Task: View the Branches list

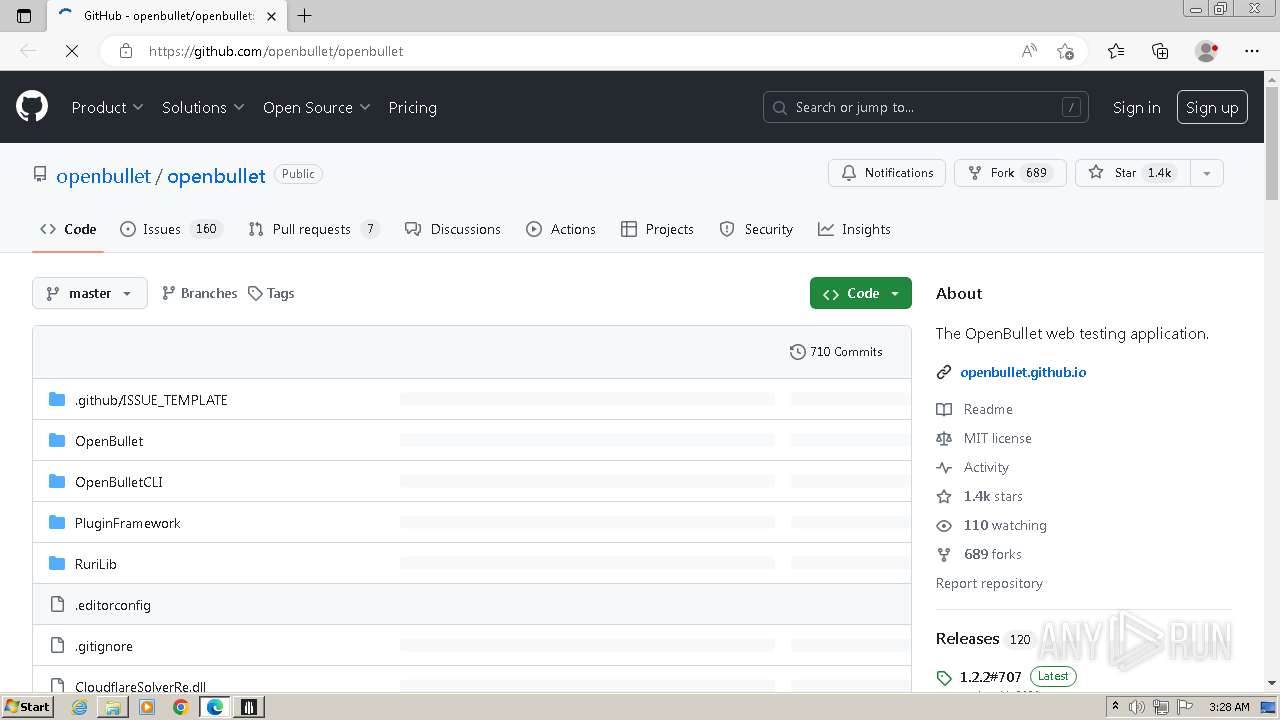Action: coord(199,293)
